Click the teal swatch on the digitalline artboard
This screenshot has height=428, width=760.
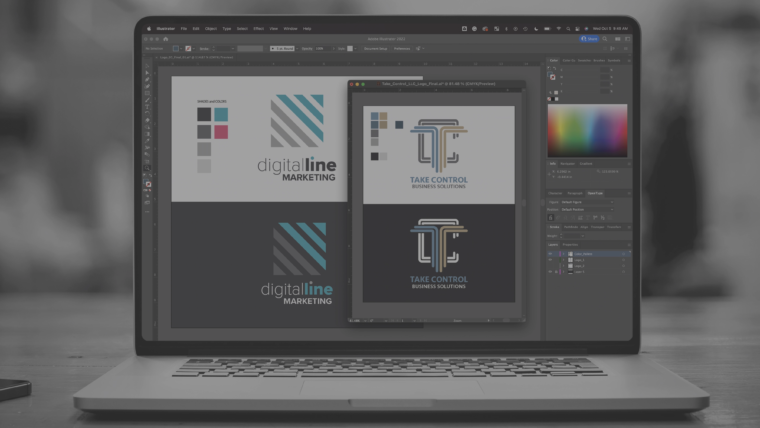[220, 115]
